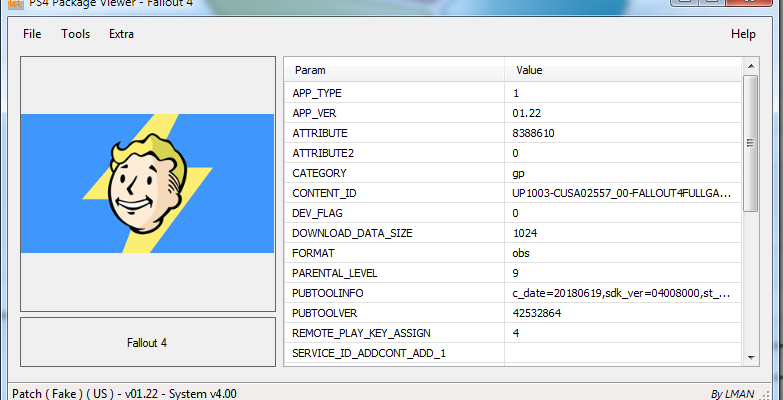Click the Fallout 4 title button
783x400 pixels.
coord(147,343)
